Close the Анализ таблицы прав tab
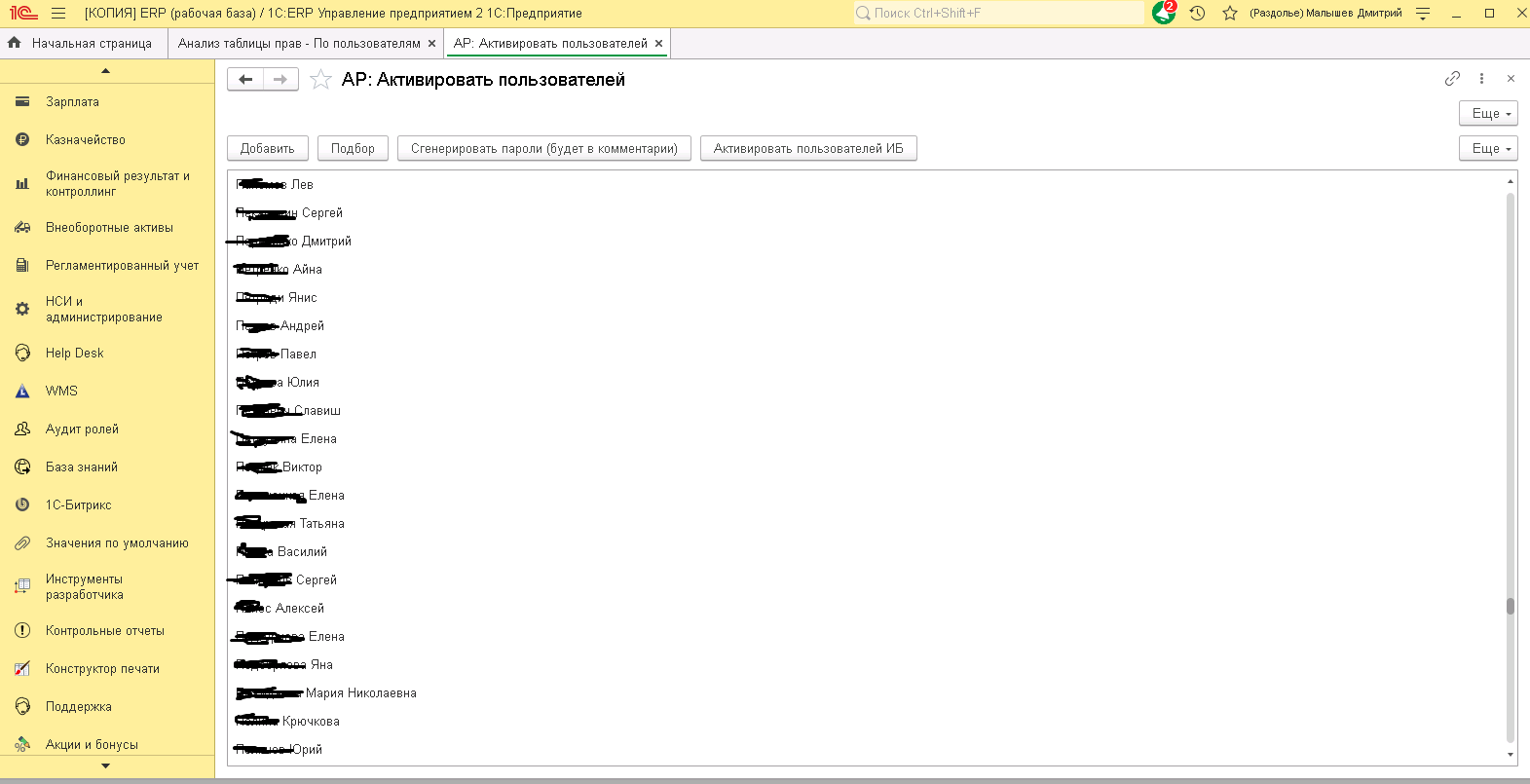Image resolution: width=1530 pixels, height=784 pixels. [x=431, y=43]
